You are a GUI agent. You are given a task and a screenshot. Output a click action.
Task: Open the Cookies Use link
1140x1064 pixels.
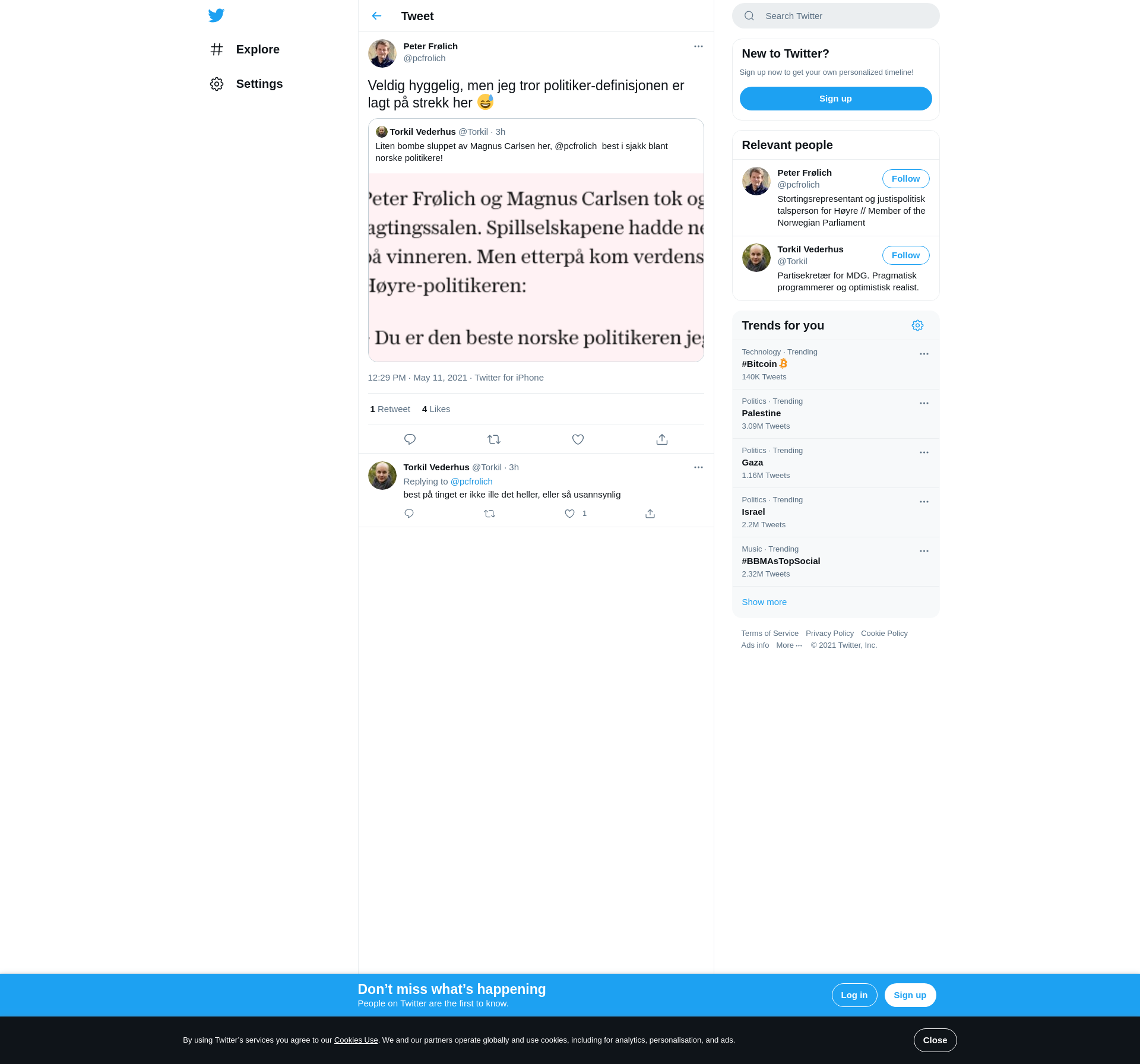click(356, 1040)
